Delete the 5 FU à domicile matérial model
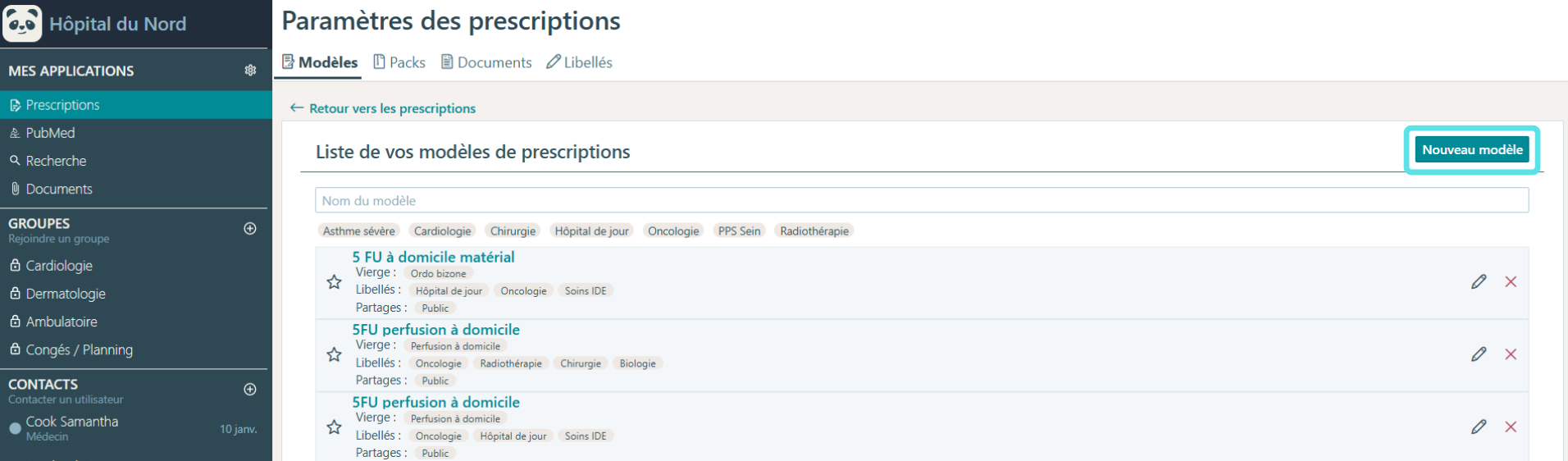 pos(1511,282)
